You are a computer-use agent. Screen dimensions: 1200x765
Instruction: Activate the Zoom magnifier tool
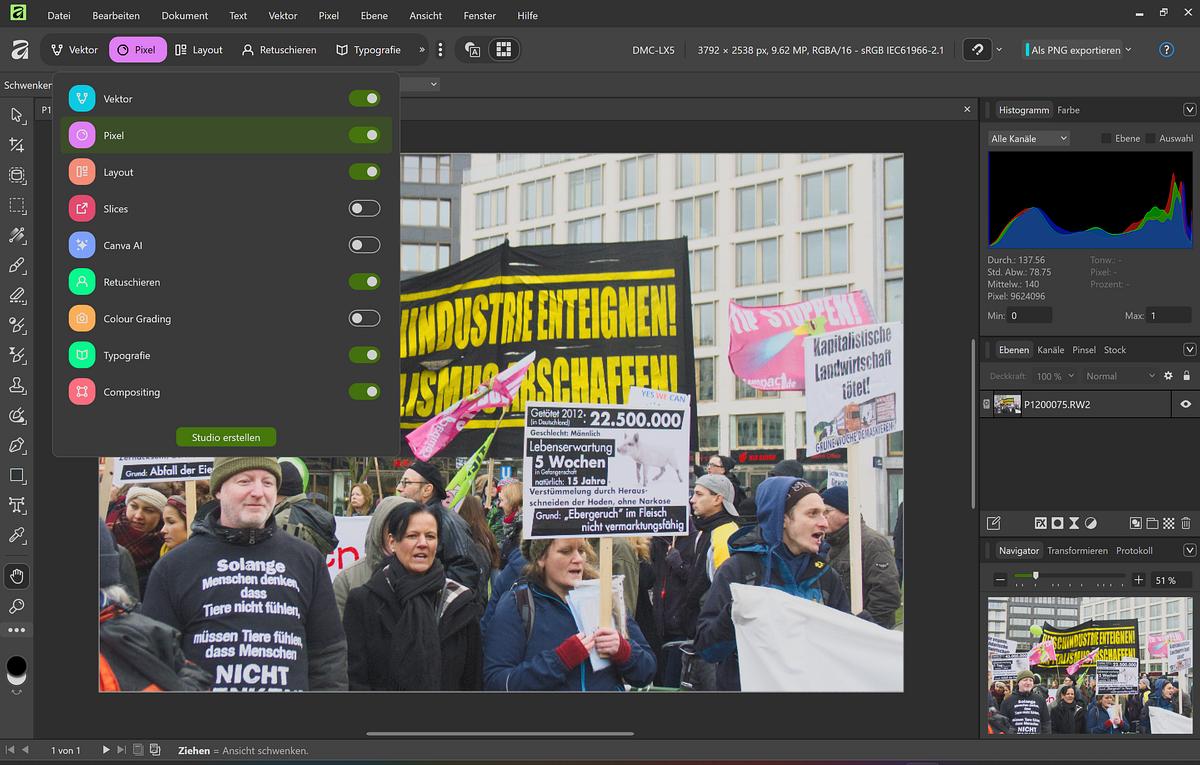point(17,606)
